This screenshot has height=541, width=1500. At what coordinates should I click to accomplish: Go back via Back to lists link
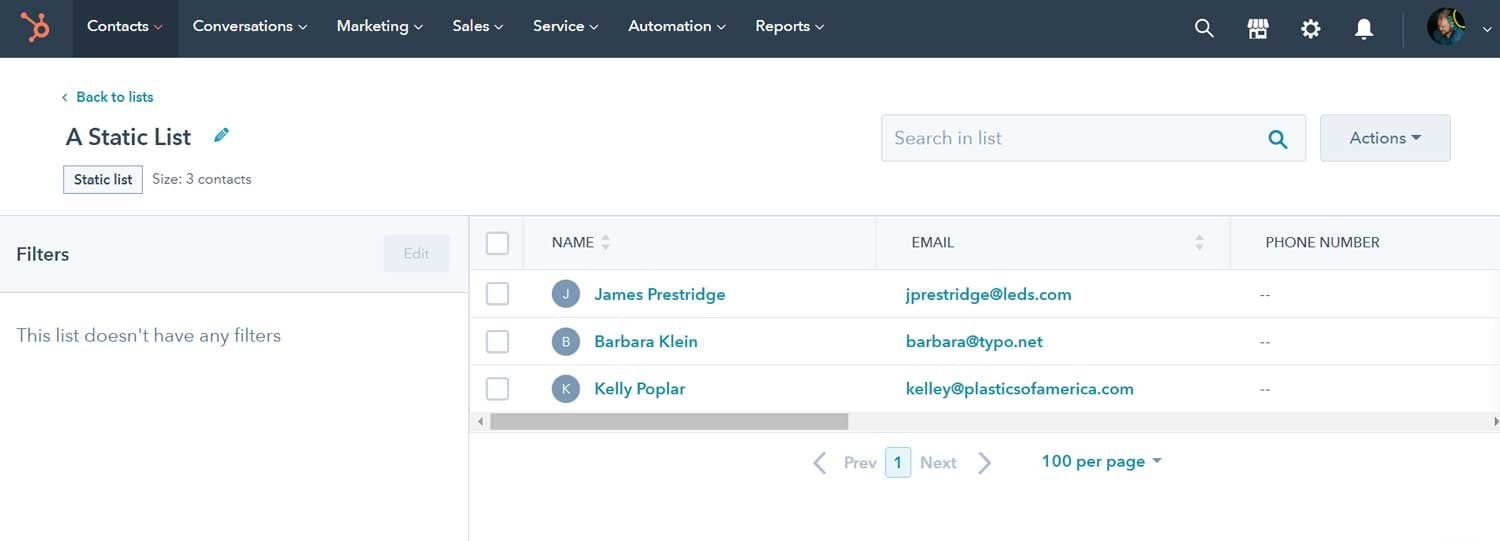click(x=107, y=97)
